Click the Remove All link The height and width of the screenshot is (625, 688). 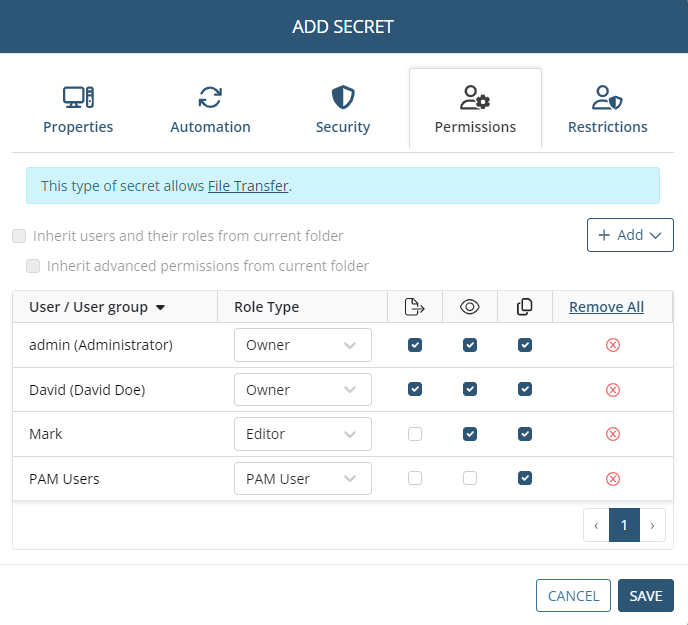606,307
